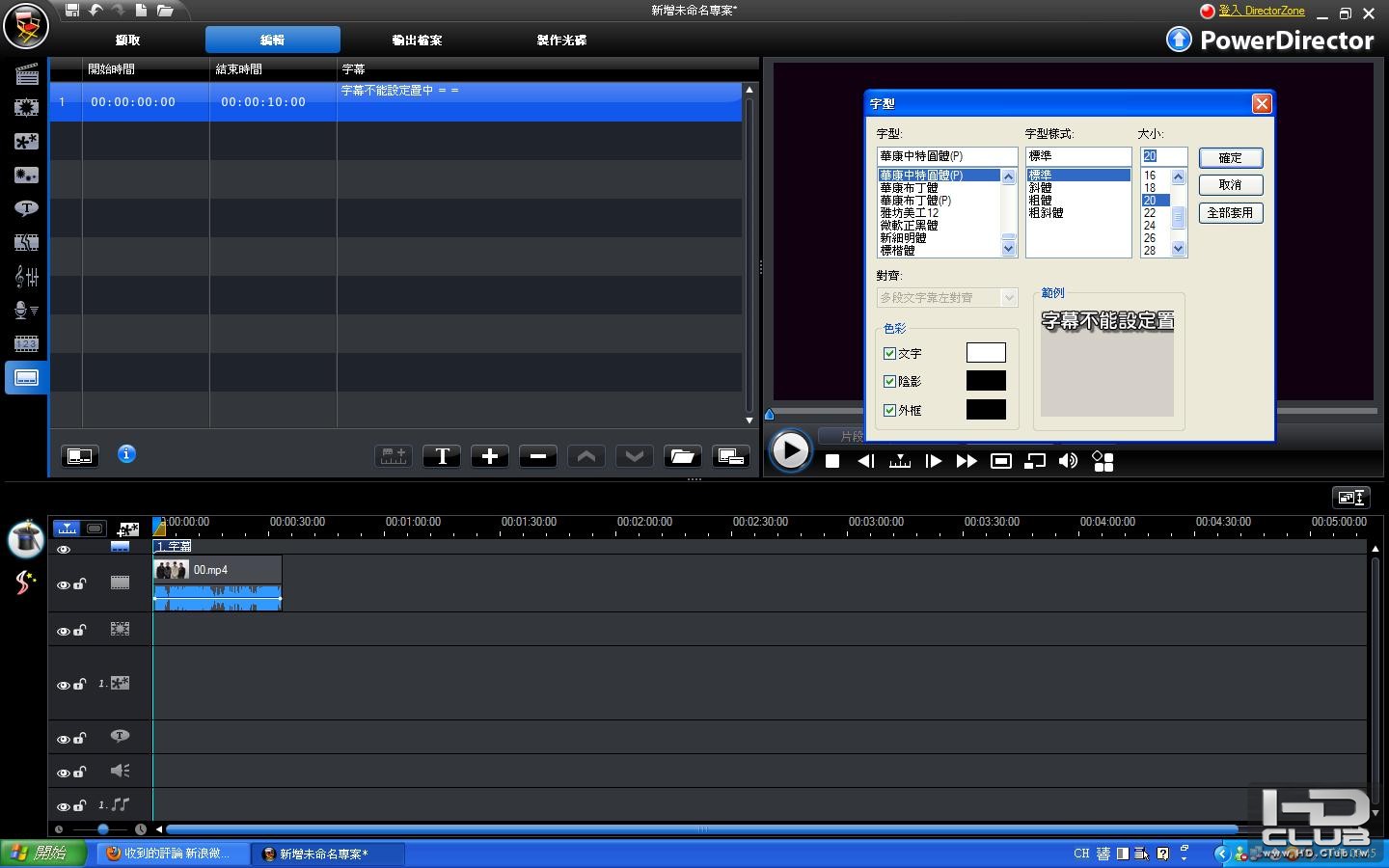Pick the black 陰影 shadow color swatch
The width and height of the screenshot is (1389, 868).
click(x=986, y=381)
